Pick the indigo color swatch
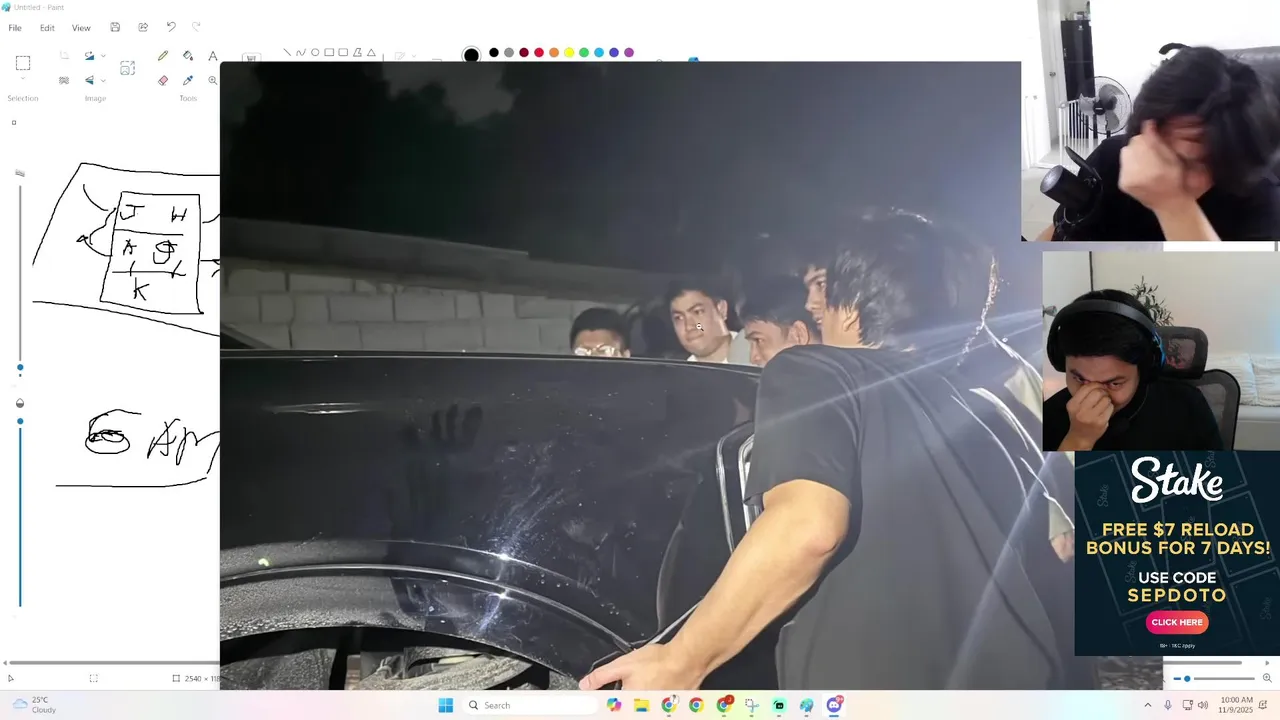The image size is (1280, 720). coord(614,52)
